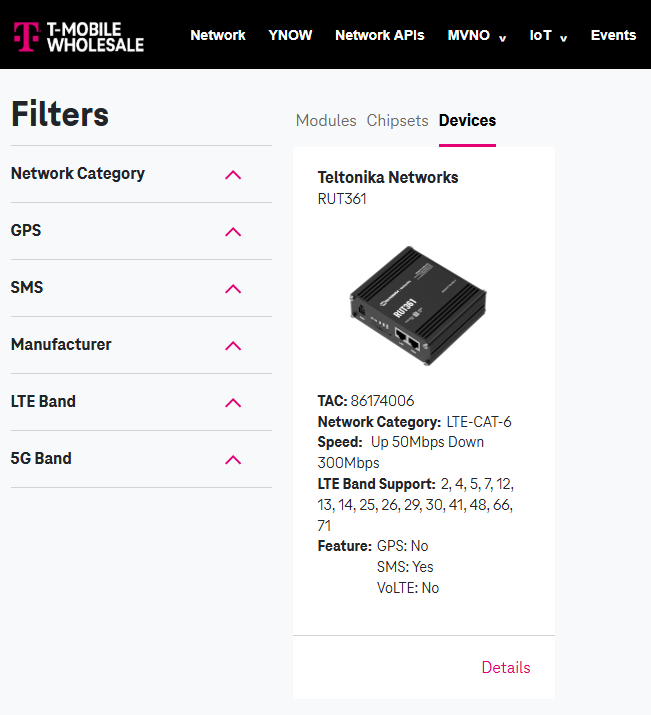Toggle the LTE Band filter chevron

(233, 403)
